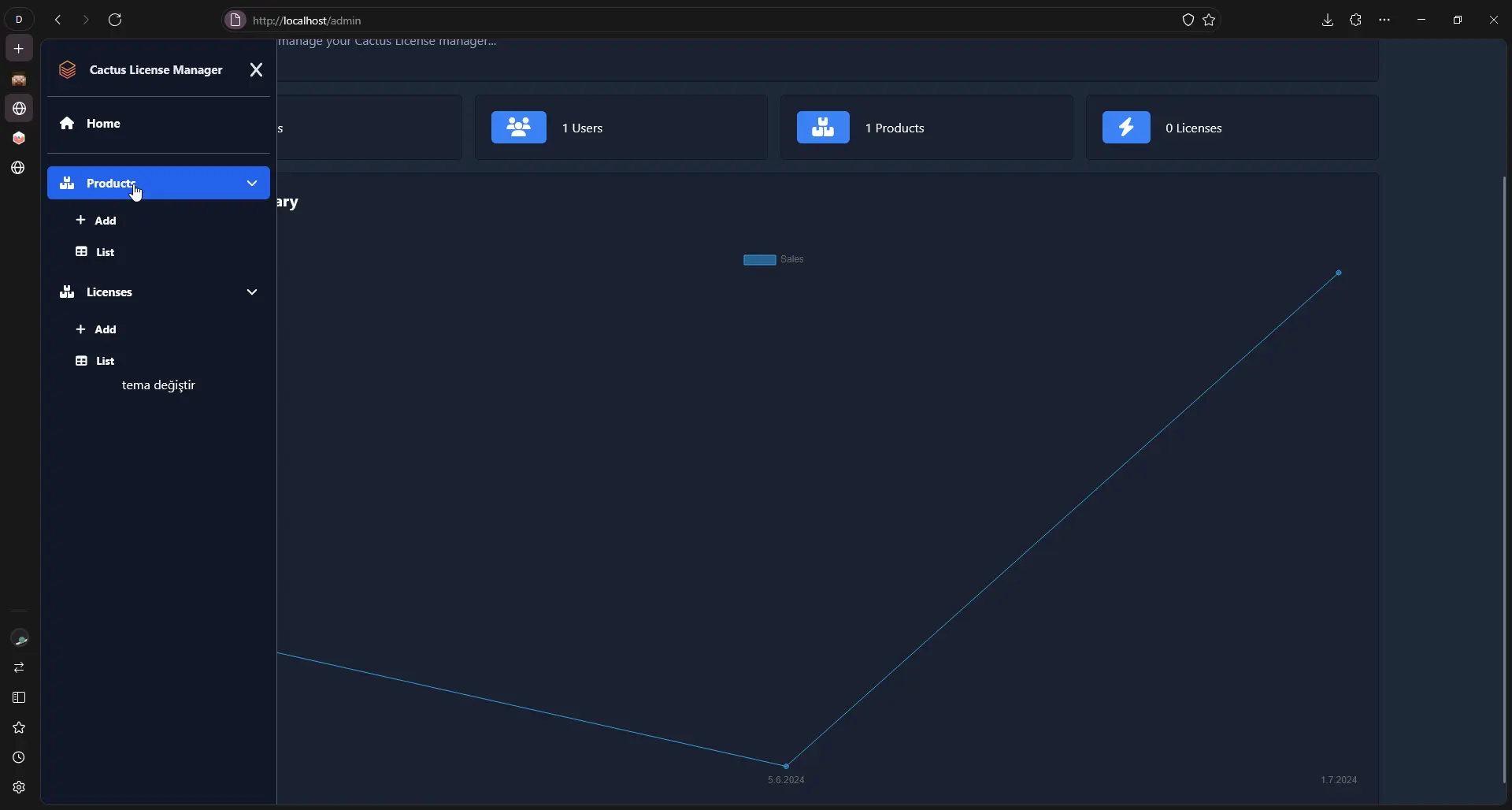Open the Home menu item
1512x810 pixels.
click(x=158, y=124)
